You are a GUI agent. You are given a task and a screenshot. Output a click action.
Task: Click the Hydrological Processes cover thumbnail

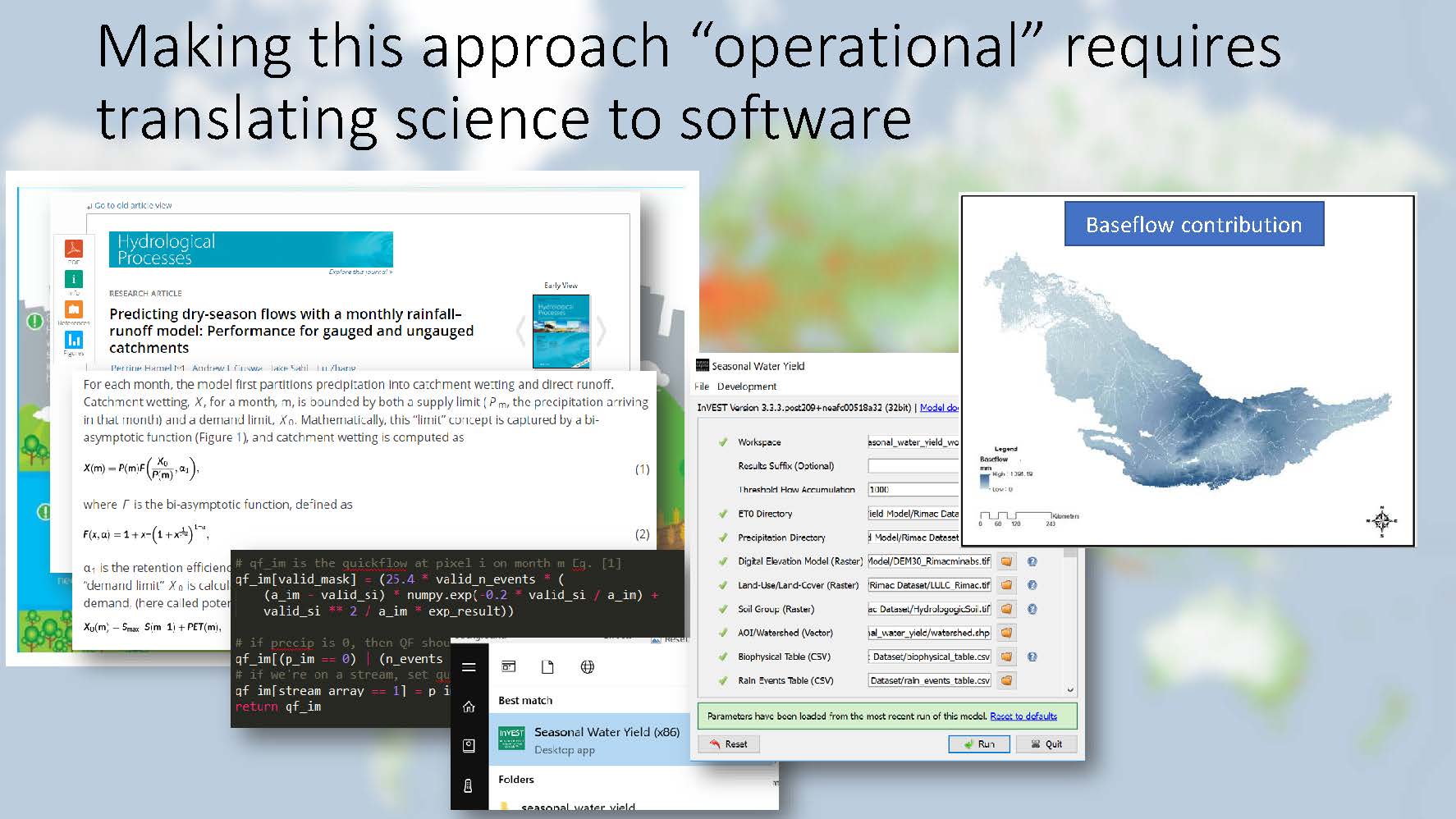pos(561,330)
